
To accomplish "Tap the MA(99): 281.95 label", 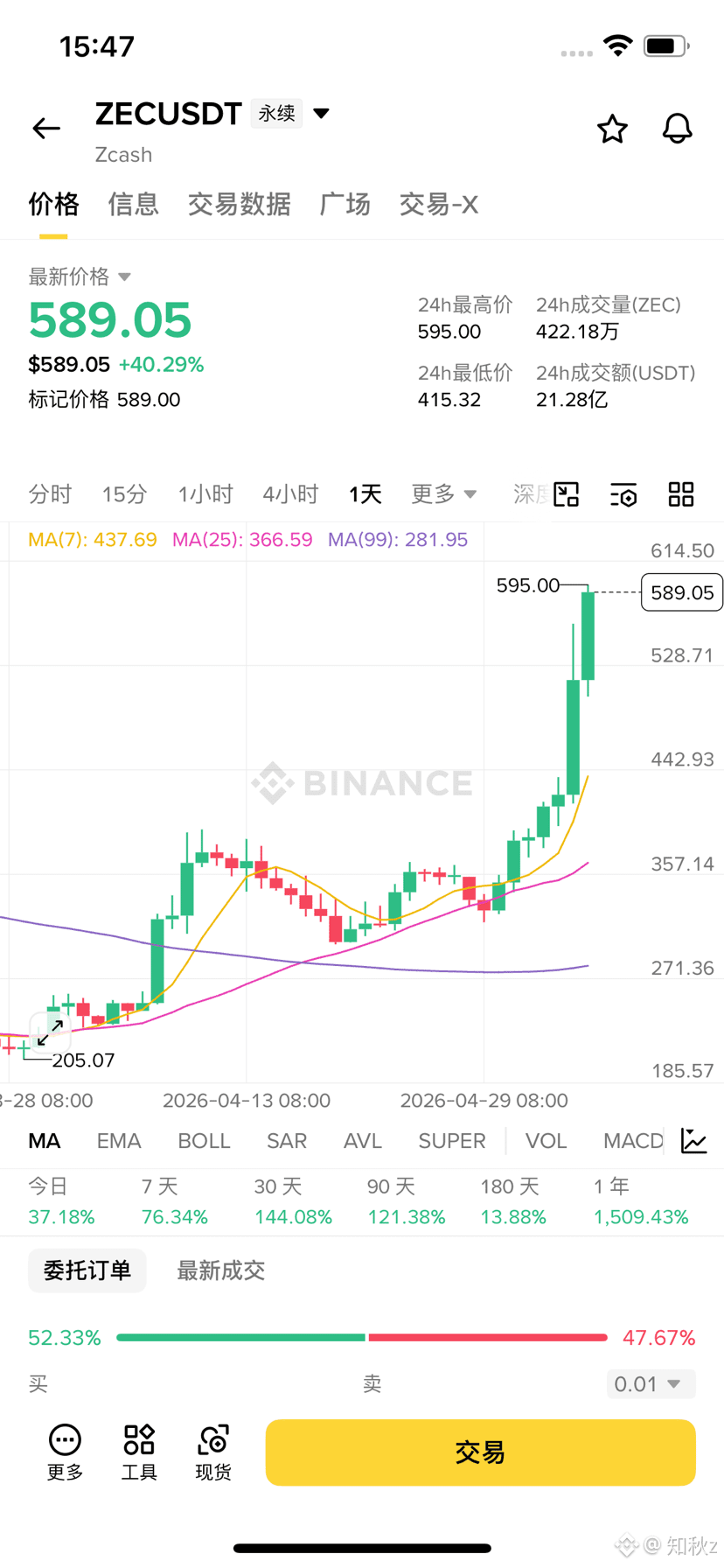I will pos(398,540).
